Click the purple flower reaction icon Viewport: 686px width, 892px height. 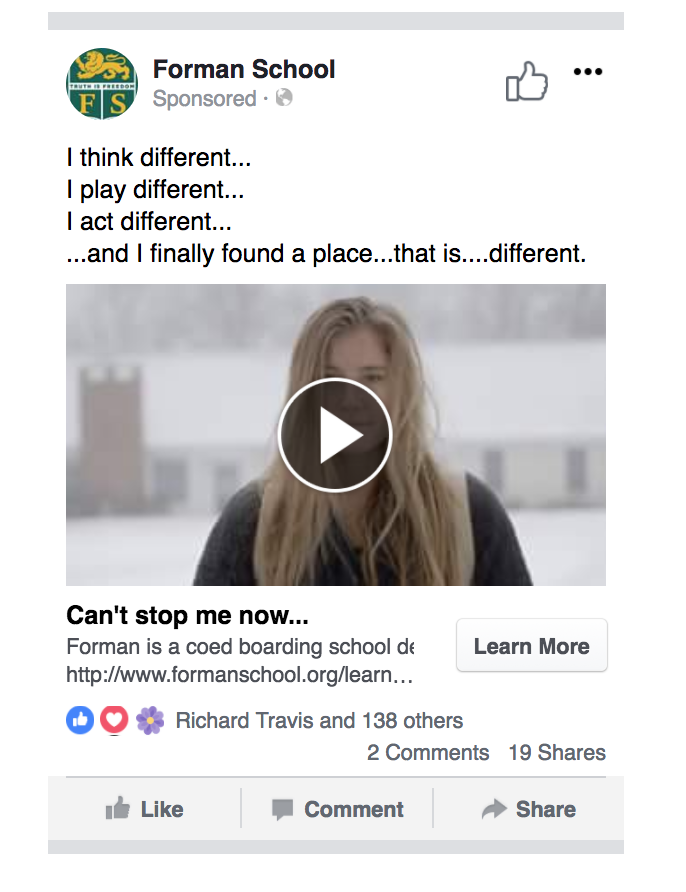(150, 720)
